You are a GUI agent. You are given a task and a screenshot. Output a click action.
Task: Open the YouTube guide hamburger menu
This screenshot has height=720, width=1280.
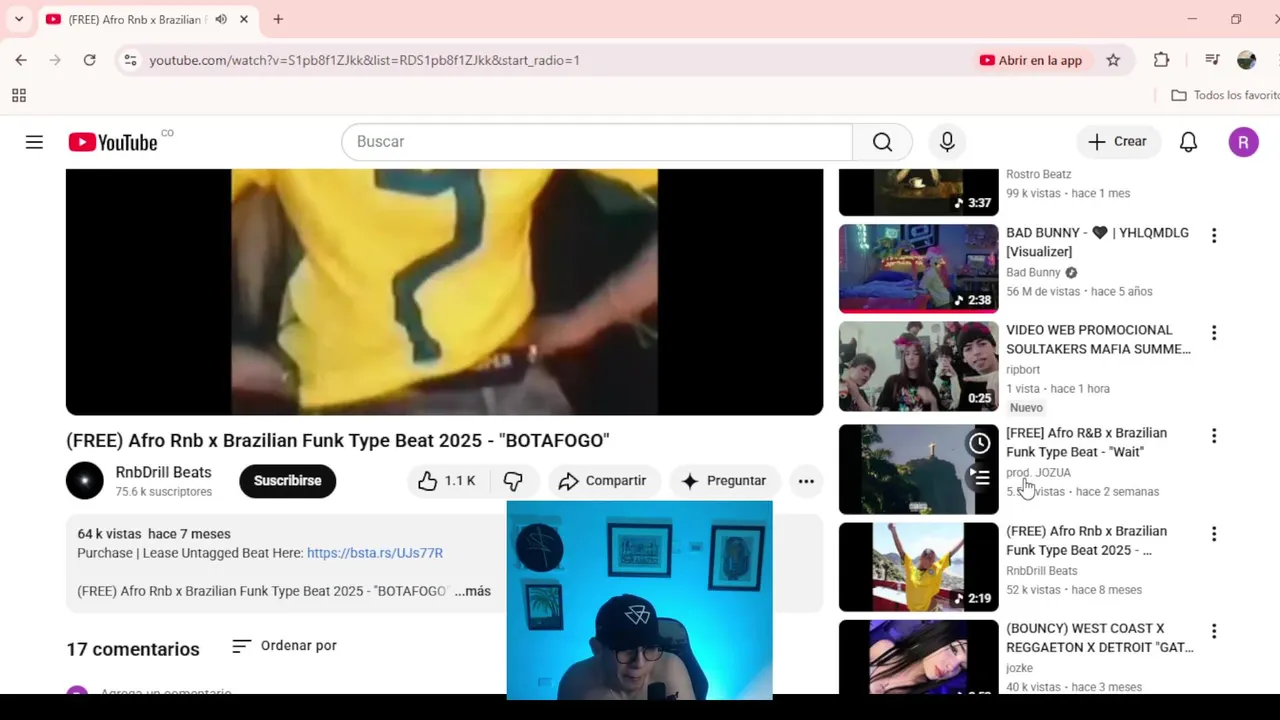(34, 142)
